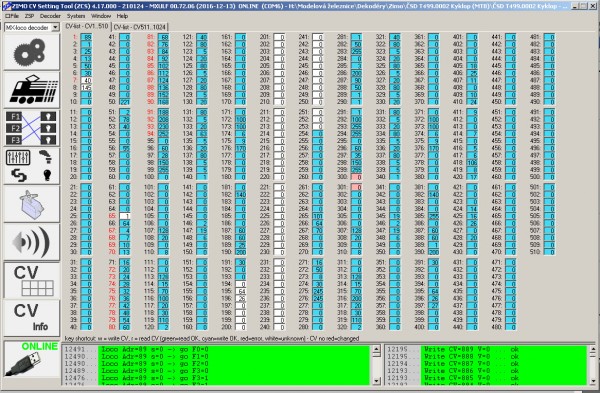
Task: Click the ONLINE USB connection icon
Action: [x=32, y=359]
